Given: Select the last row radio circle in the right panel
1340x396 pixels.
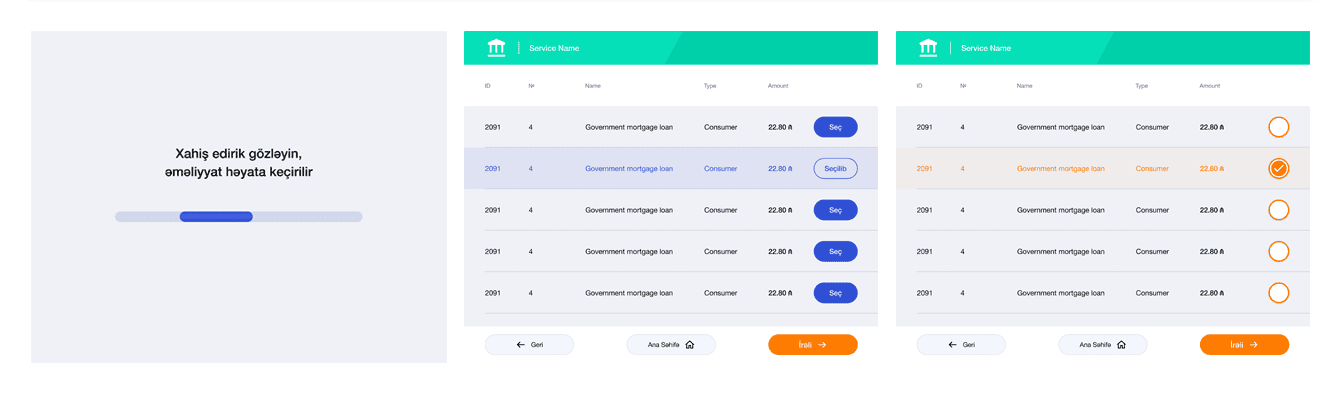Looking at the screenshot, I should (1278, 293).
